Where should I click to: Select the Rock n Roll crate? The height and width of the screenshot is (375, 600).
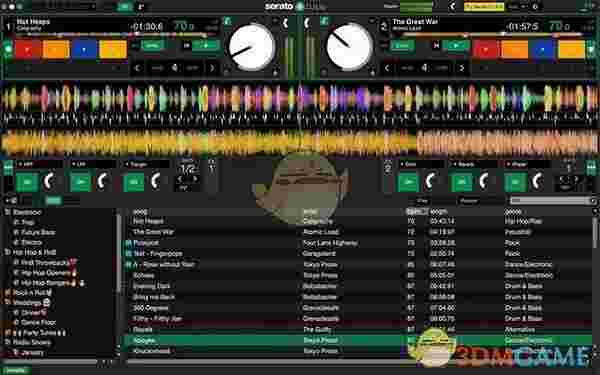(x=32, y=293)
